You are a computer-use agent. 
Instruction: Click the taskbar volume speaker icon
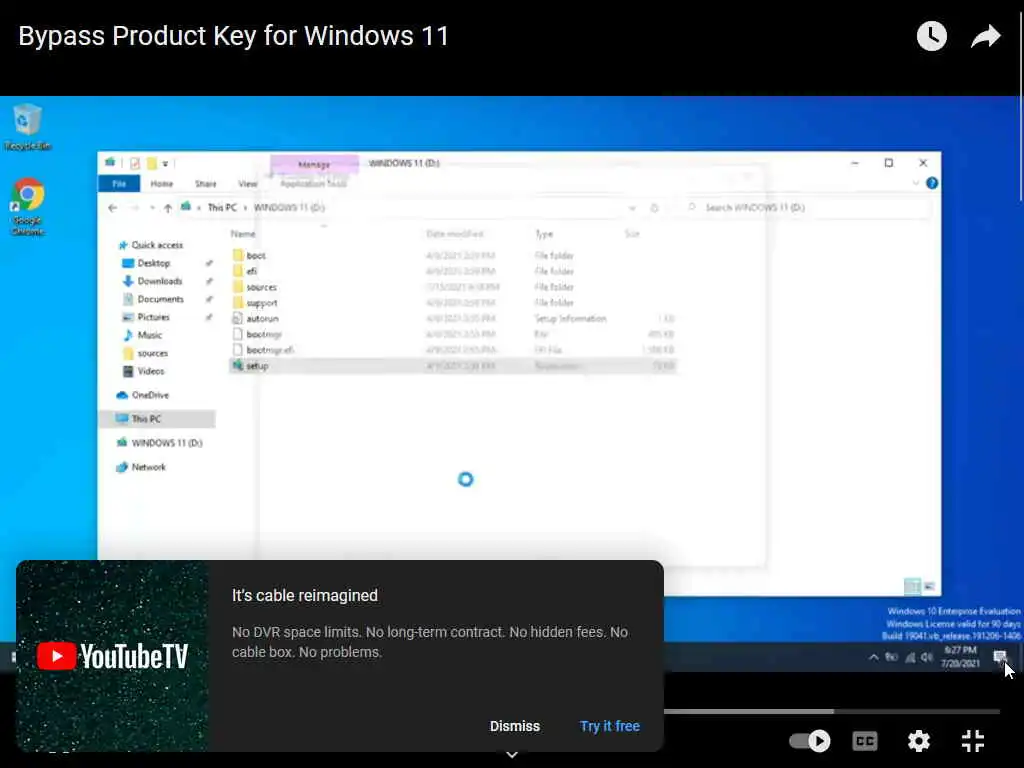[x=927, y=658]
